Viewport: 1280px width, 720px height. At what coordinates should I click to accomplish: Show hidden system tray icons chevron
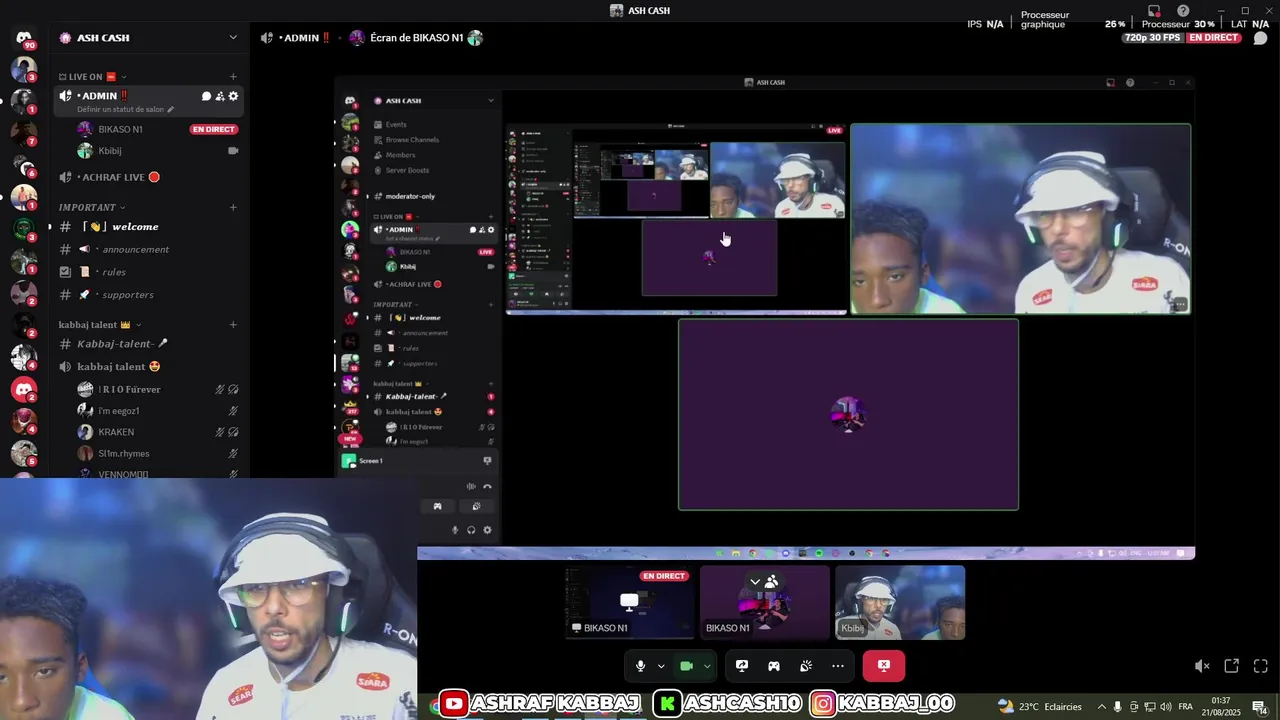pos(1102,707)
